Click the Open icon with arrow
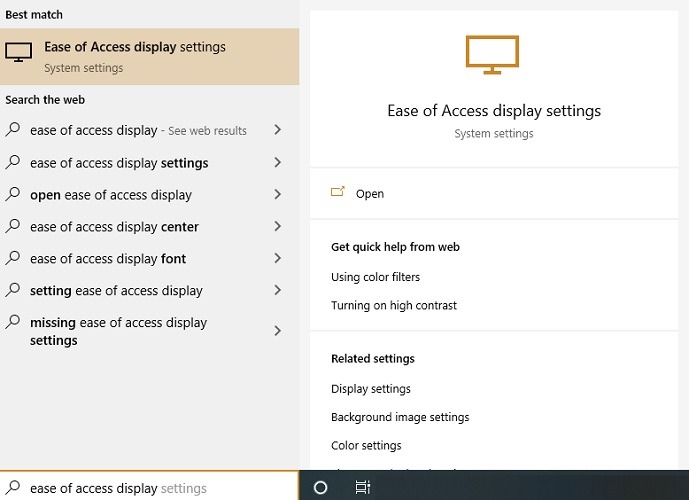The image size is (689, 500). coord(338,192)
